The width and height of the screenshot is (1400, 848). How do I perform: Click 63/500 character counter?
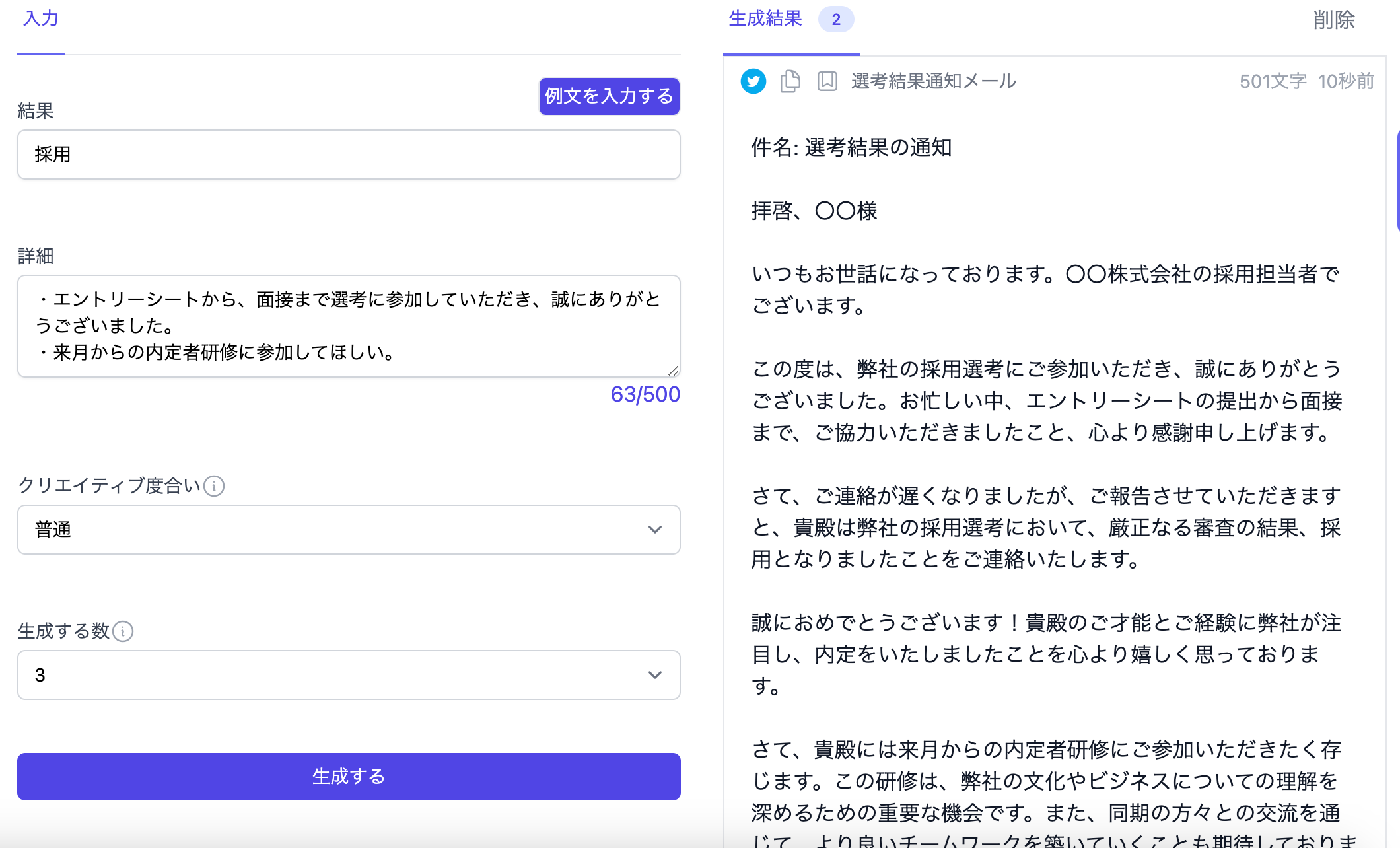tap(645, 394)
